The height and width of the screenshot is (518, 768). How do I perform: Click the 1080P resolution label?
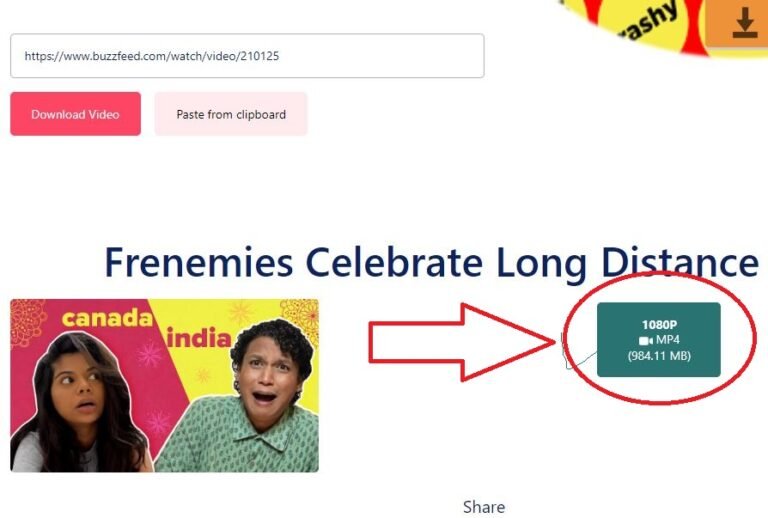point(659,325)
